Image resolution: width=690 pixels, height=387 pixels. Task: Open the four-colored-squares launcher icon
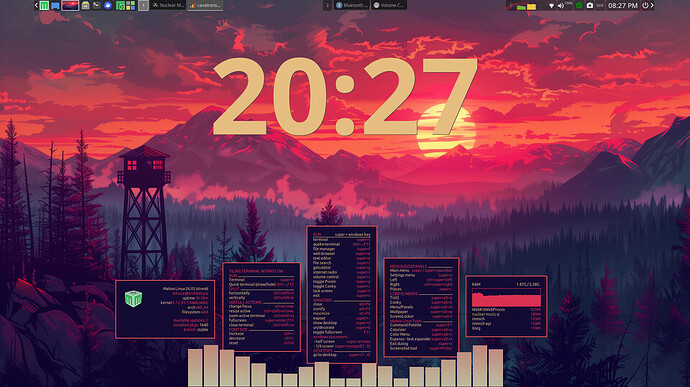(131, 6)
